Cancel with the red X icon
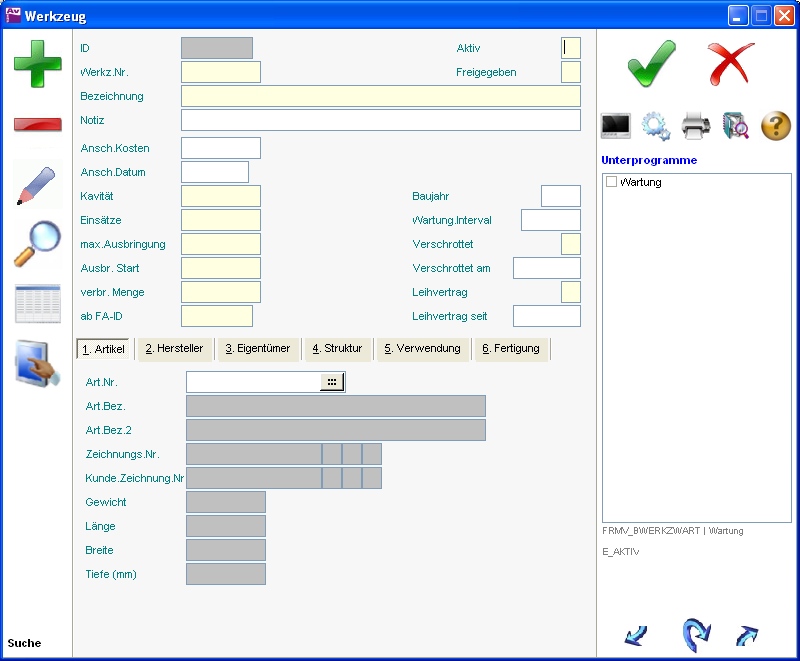This screenshot has height=661, width=800. pyautogui.click(x=731, y=64)
